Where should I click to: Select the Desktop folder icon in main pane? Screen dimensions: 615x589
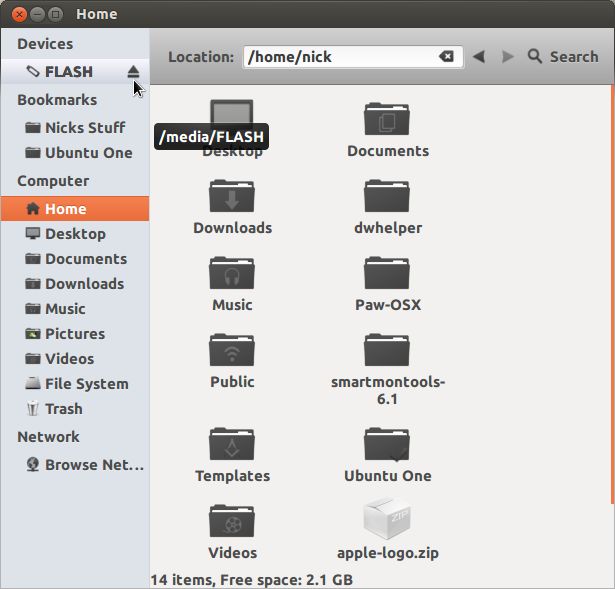[x=232, y=111]
